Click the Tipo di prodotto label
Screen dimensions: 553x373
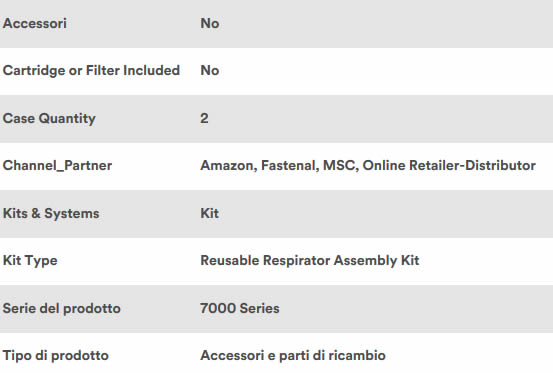56,356
